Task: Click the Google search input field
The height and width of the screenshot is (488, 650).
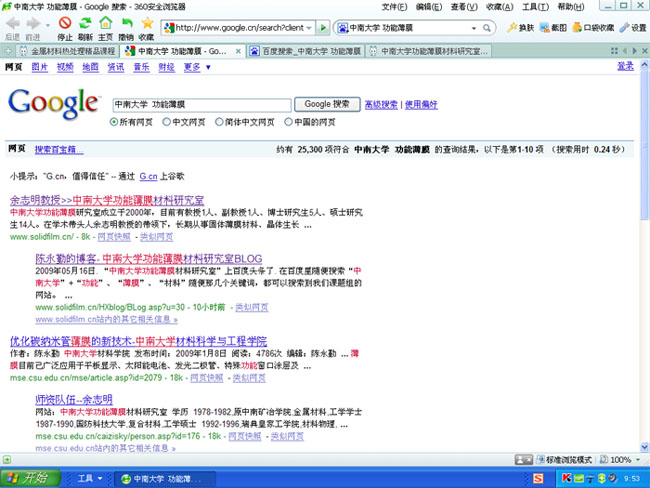Action: tap(202, 105)
